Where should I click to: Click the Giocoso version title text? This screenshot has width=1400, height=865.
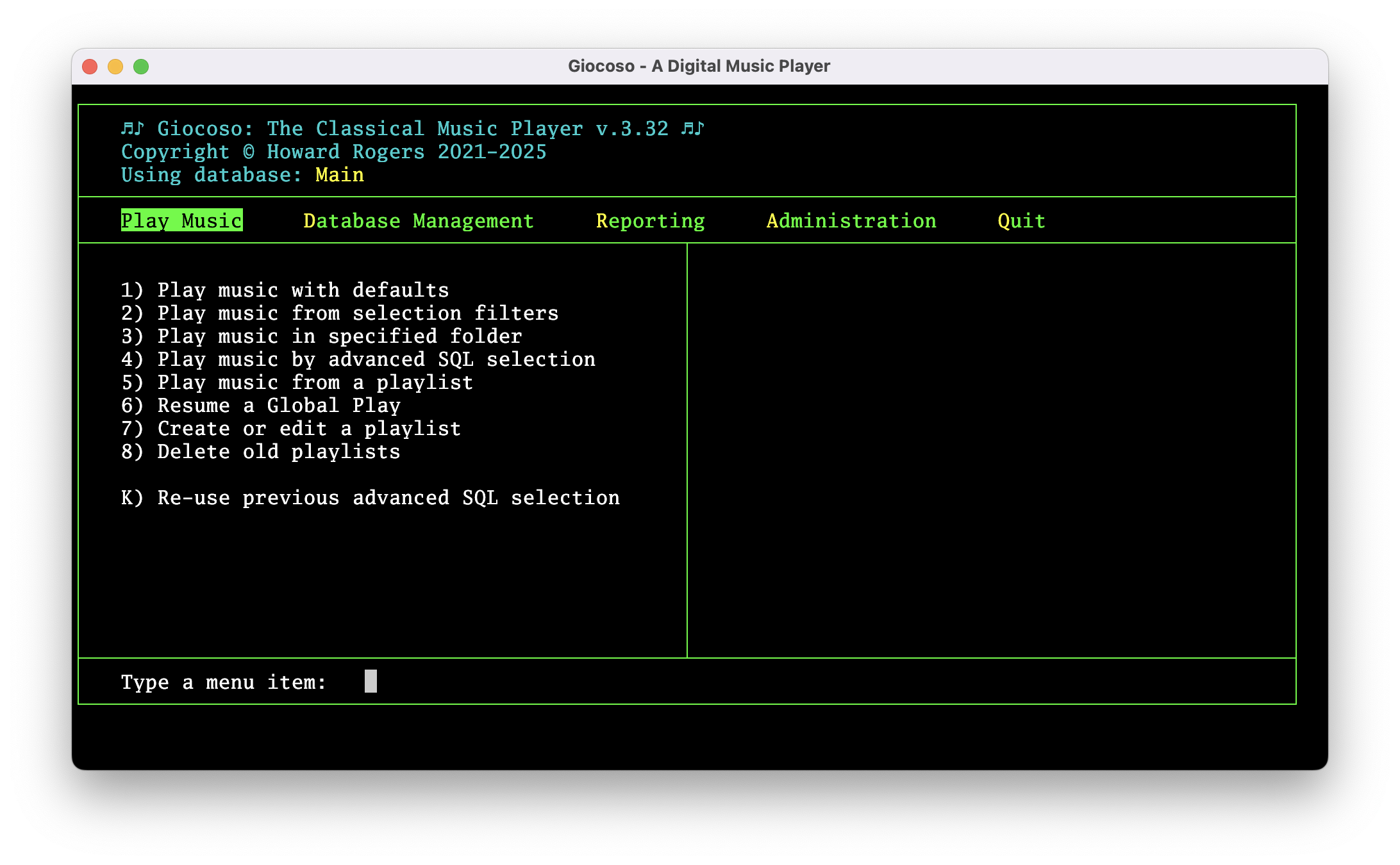(x=412, y=128)
